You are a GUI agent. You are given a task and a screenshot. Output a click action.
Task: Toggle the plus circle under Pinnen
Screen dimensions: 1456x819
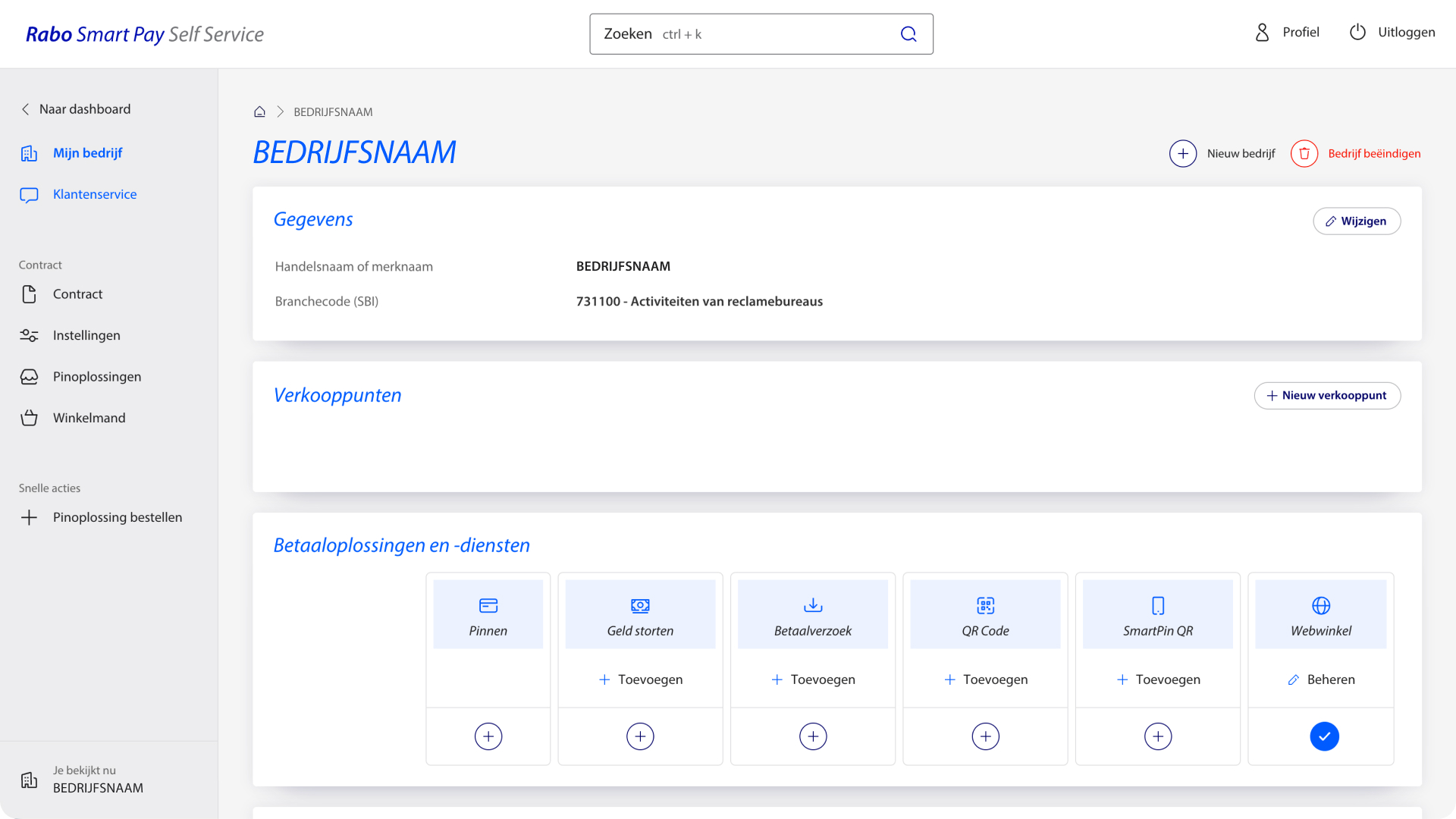(x=488, y=736)
